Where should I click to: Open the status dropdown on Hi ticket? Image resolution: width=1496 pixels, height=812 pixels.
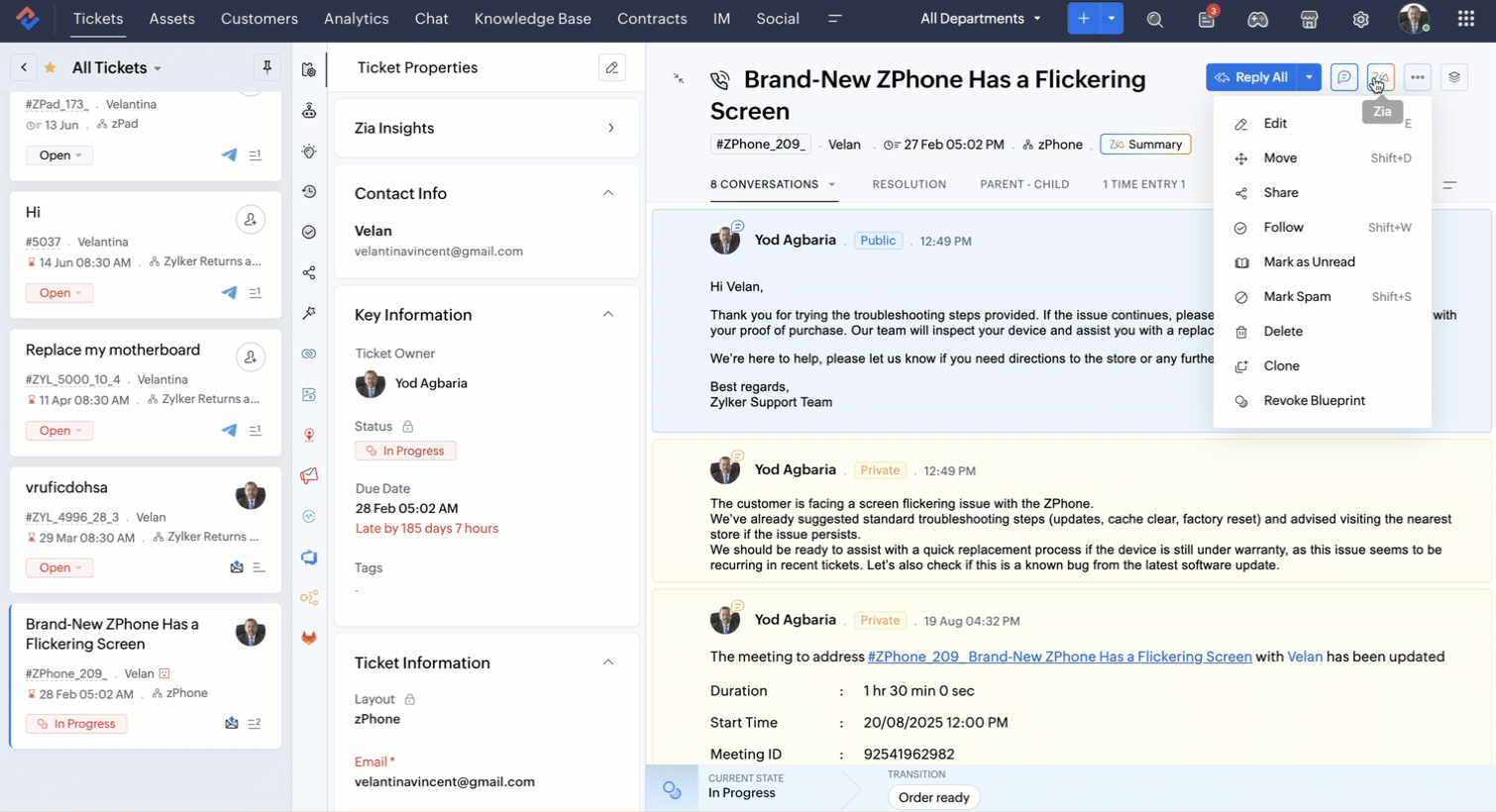pos(59,293)
